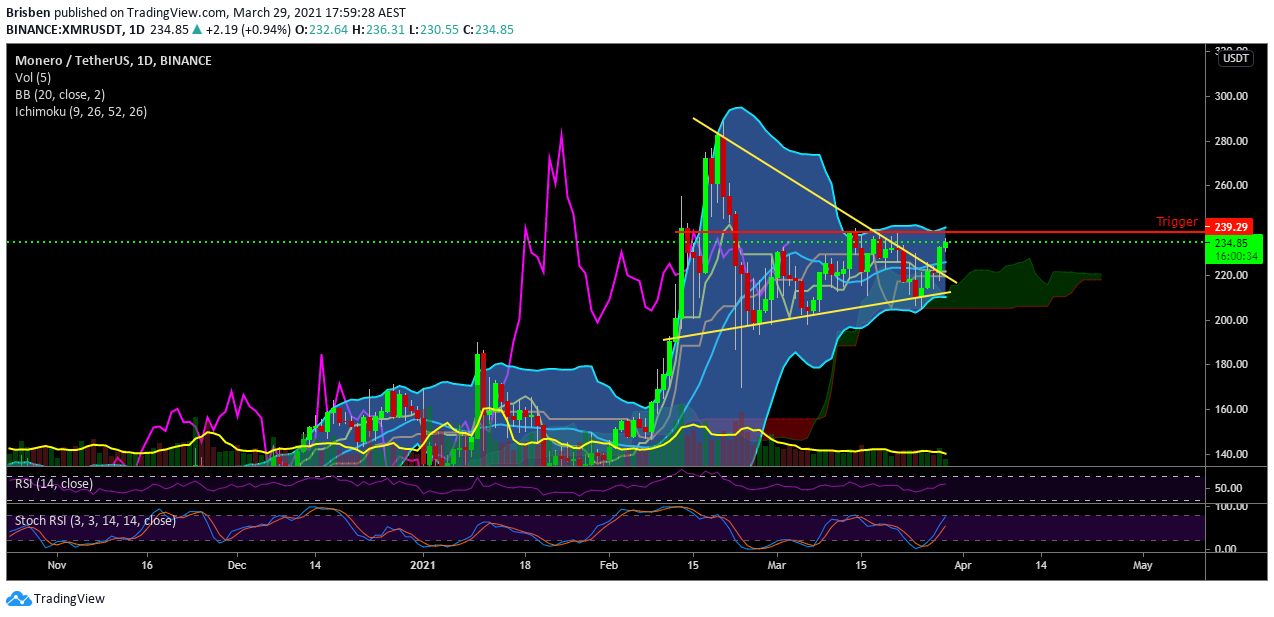
Task: Click the Feb label on time axis
Action: (x=610, y=565)
